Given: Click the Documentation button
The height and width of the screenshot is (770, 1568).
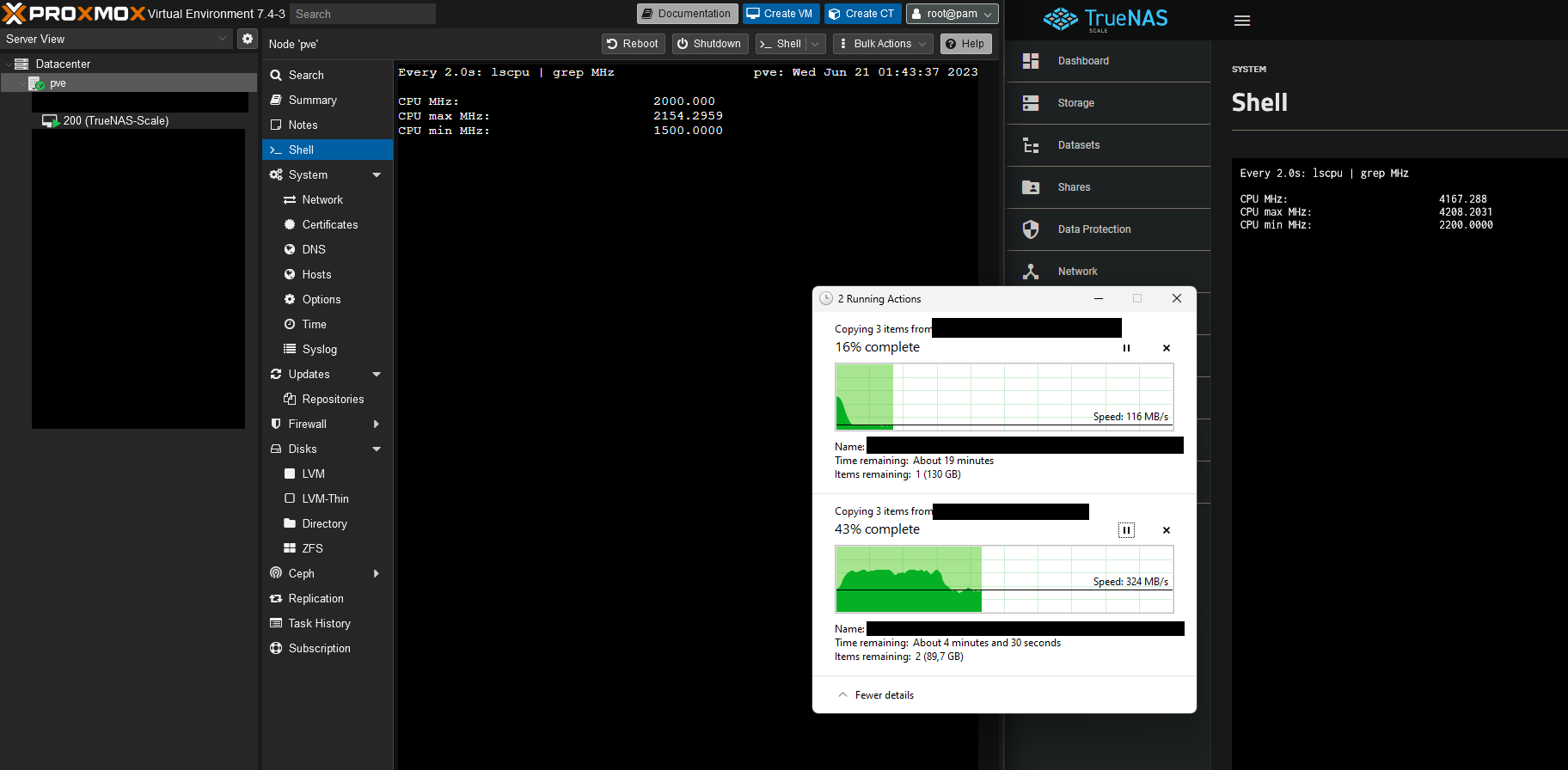Looking at the screenshot, I should tap(687, 14).
